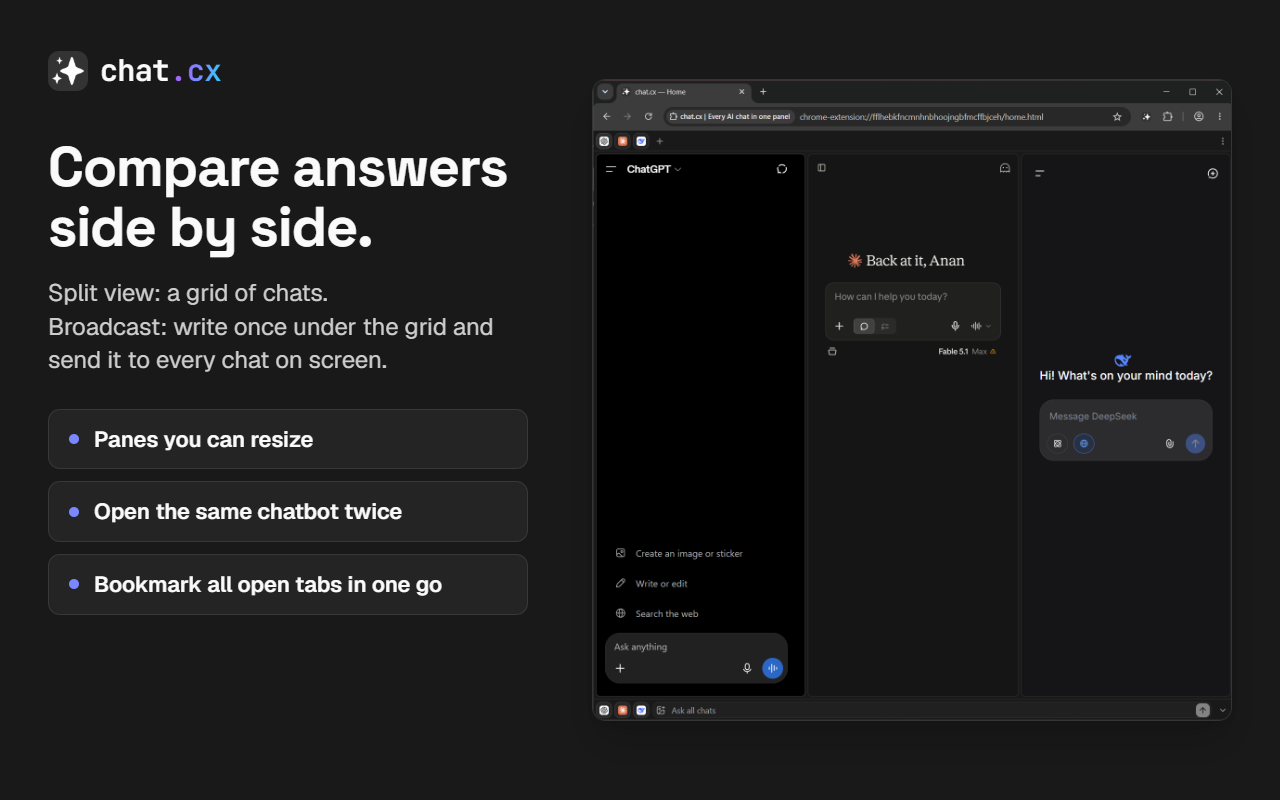Image resolution: width=1280 pixels, height=800 pixels.
Task: Open the ChatGPT model dropdown
Action: tap(654, 169)
